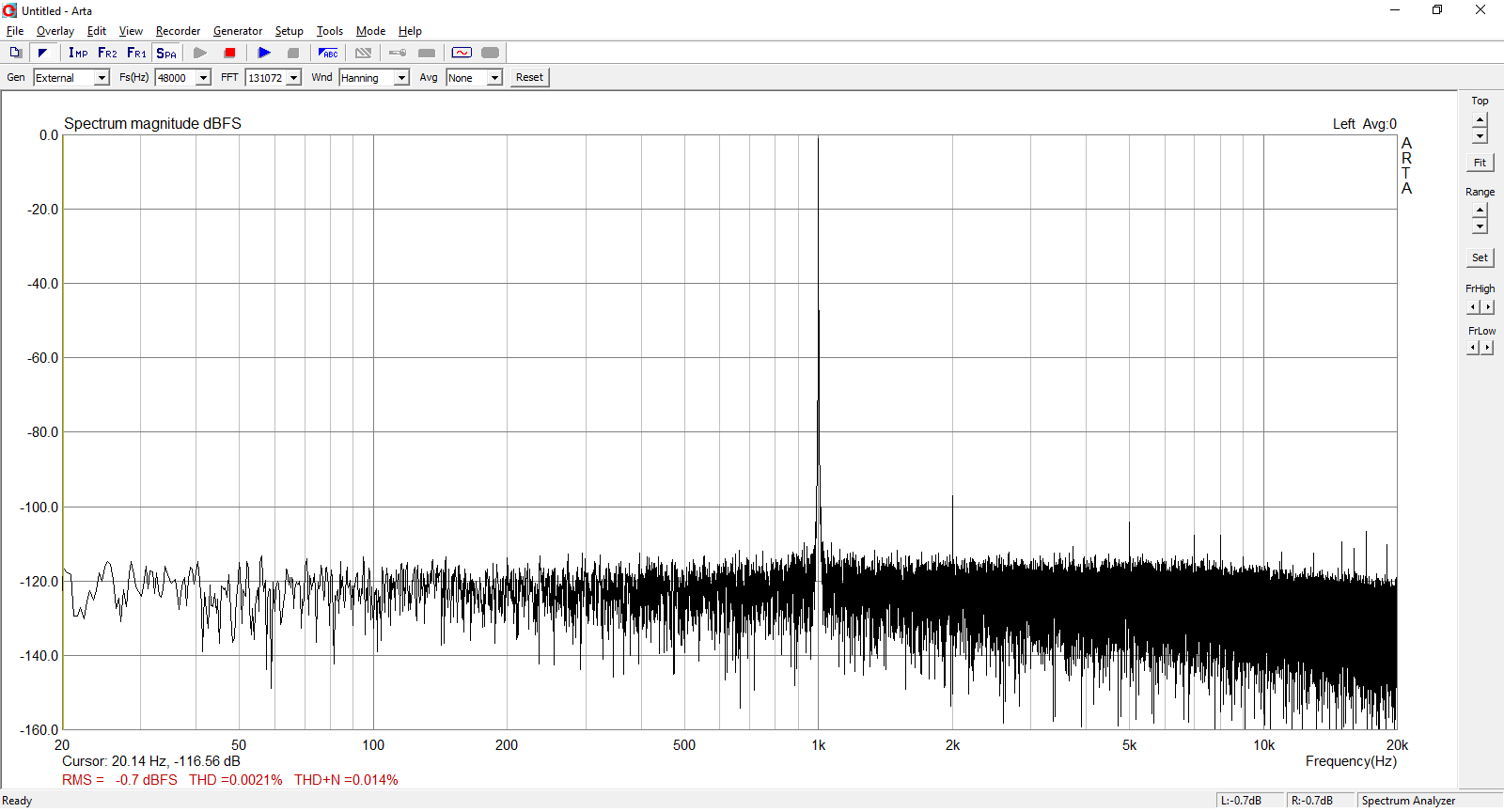Switch to Fr1 single-channel frequency response mode
Screen dimensions: 1504x812
[136, 53]
